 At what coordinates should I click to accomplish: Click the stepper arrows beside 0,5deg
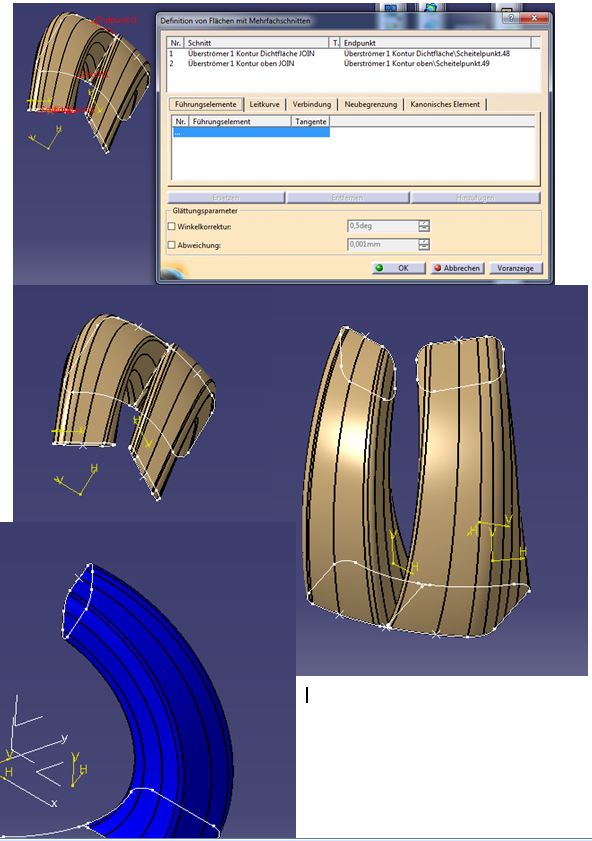click(x=424, y=226)
